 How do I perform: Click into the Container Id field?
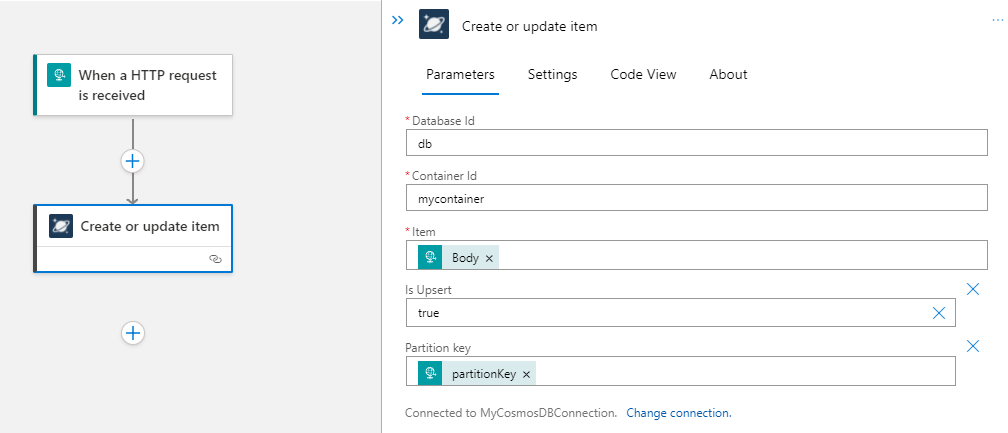697,198
